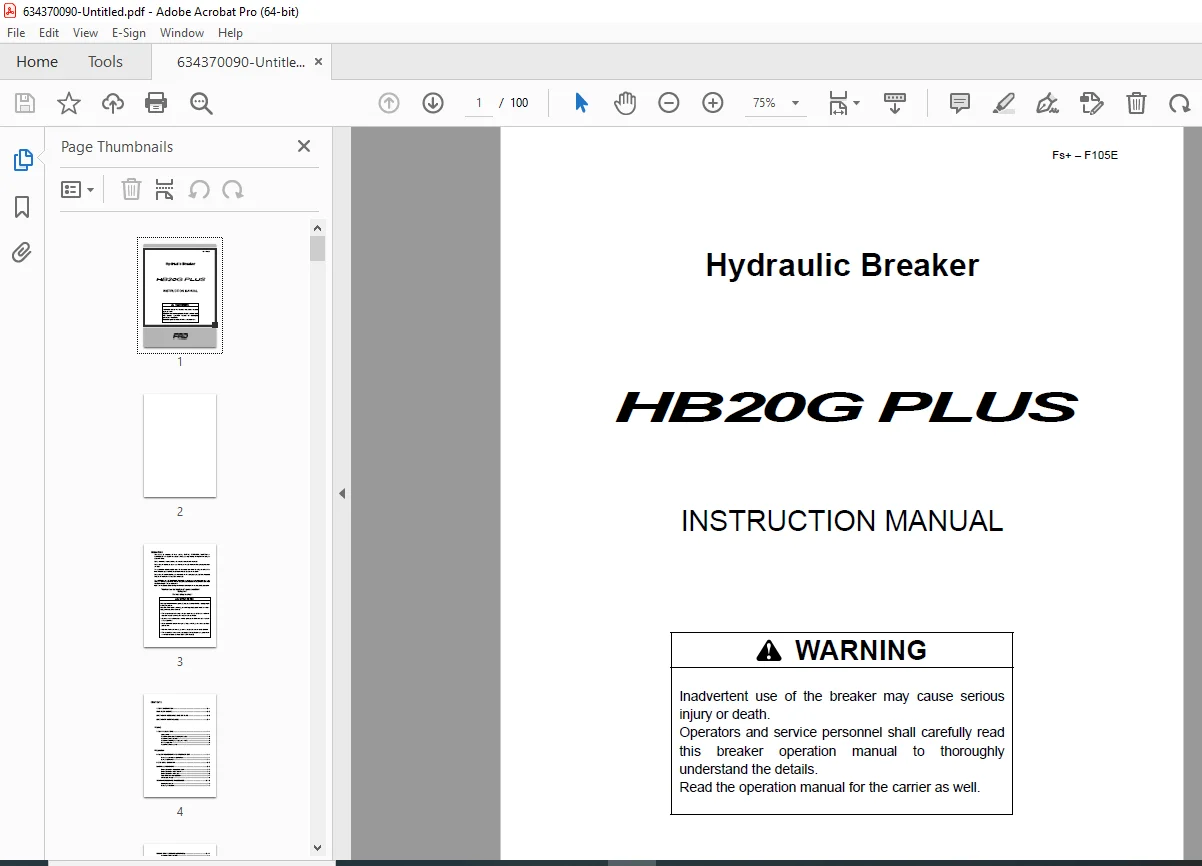Click the page number input field
Image resolution: width=1202 pixels, height=866 pixels.
(x=479, y=103)
